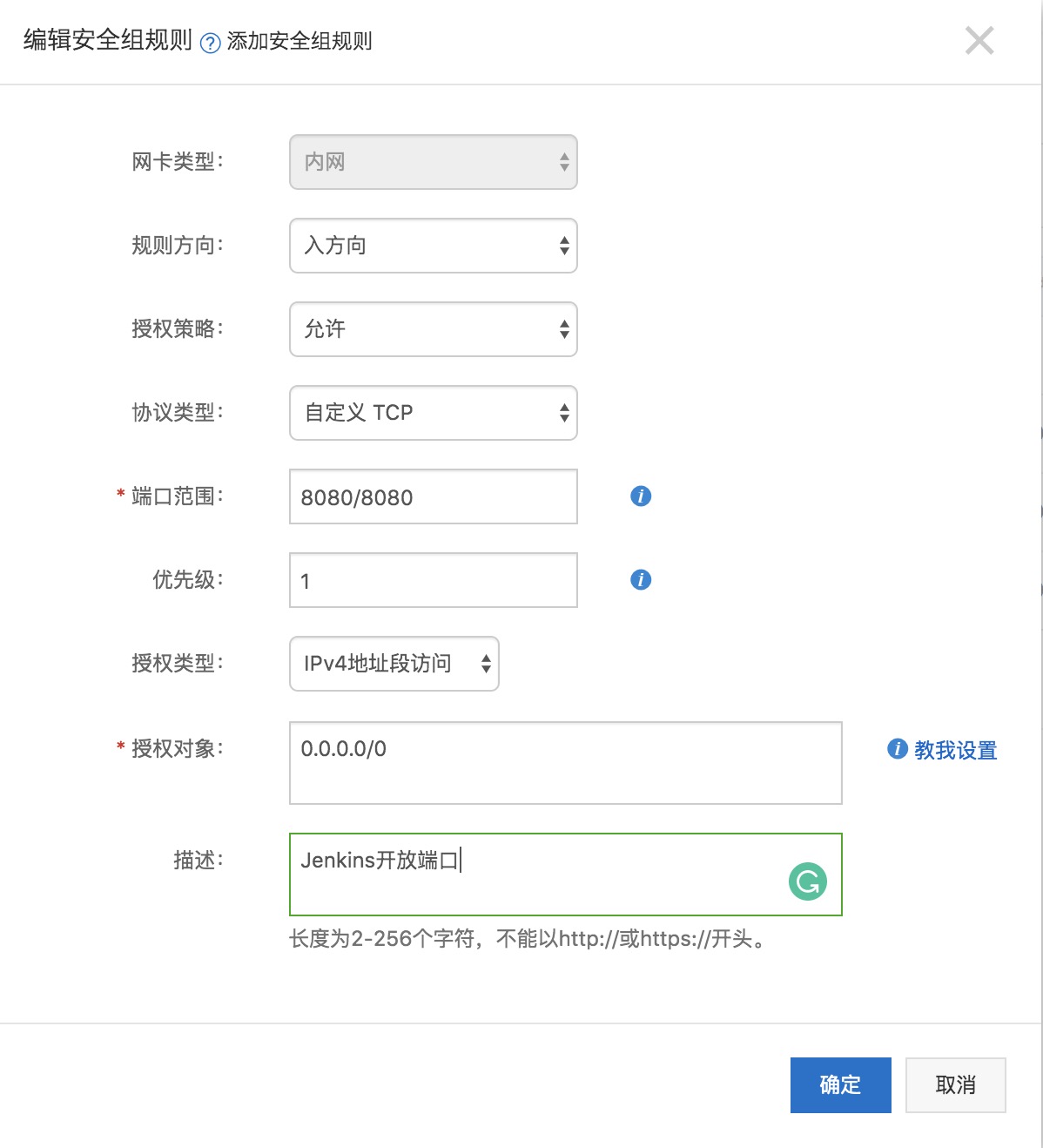
Task: Click the 授权对象 label
Action: (178, 749)
